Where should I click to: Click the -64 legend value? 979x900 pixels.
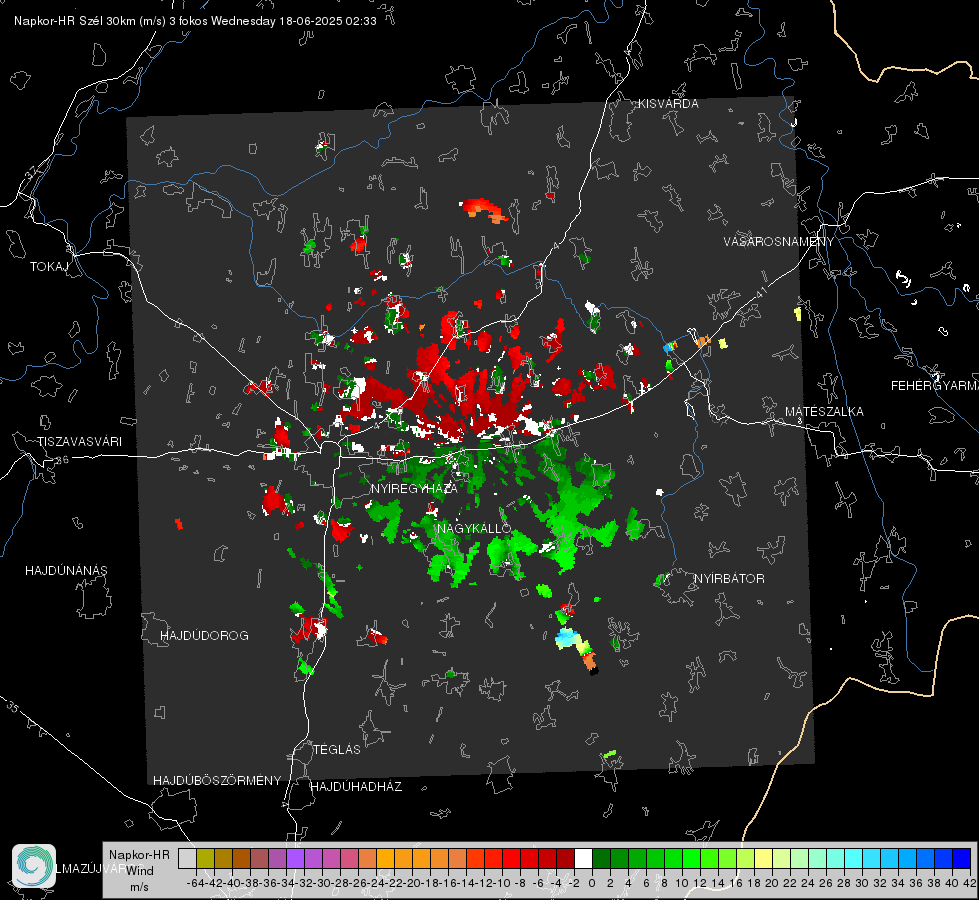[x=195, y=883]
